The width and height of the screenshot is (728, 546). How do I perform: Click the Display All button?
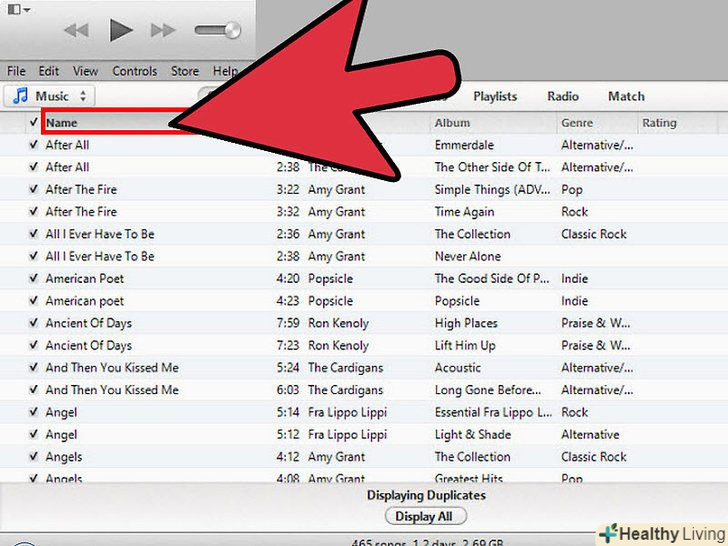pos(426,516)
